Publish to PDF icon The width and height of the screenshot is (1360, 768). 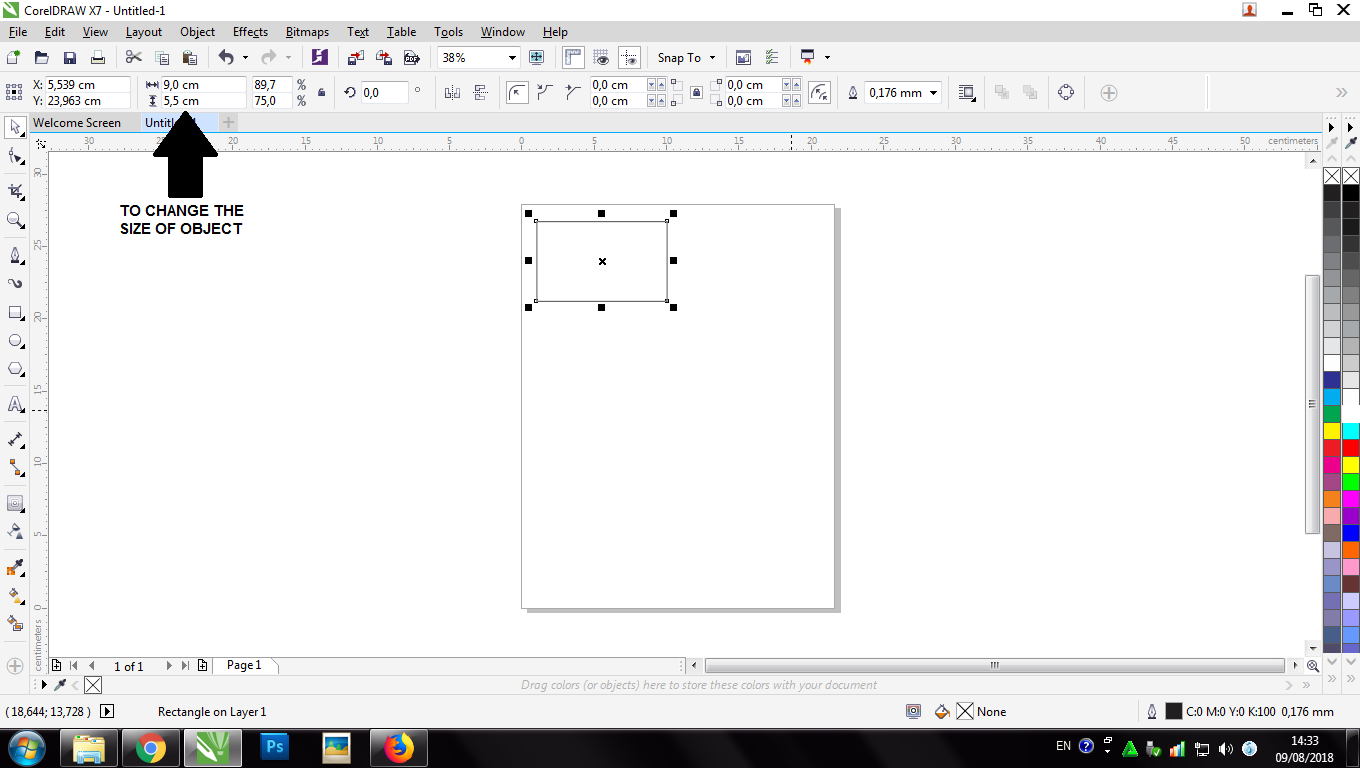click(411, 58)
